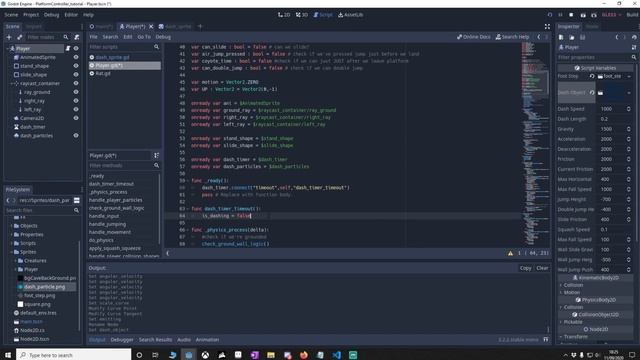Toggle visibility of left_ray node

coord(76,109)
